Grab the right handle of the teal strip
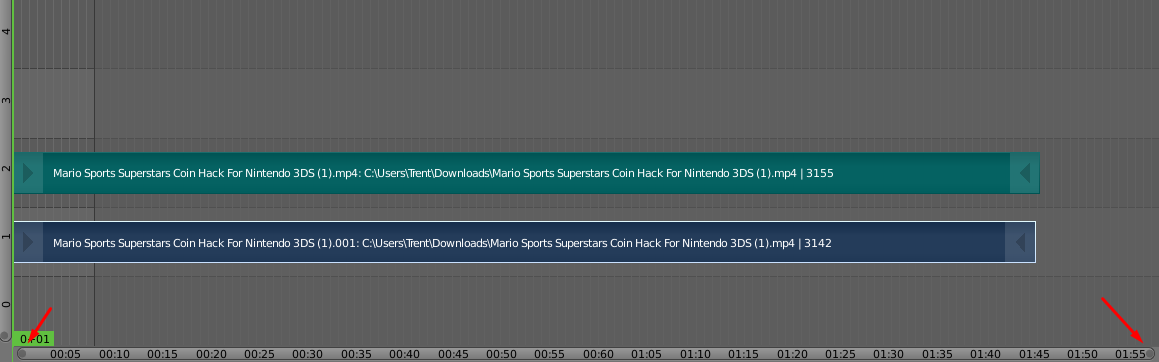 pos(1024,174)
